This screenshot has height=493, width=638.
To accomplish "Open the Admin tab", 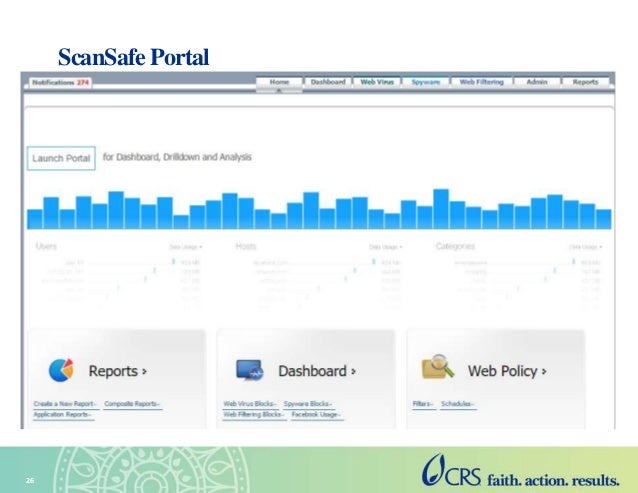I will click(x=537, y=82).
